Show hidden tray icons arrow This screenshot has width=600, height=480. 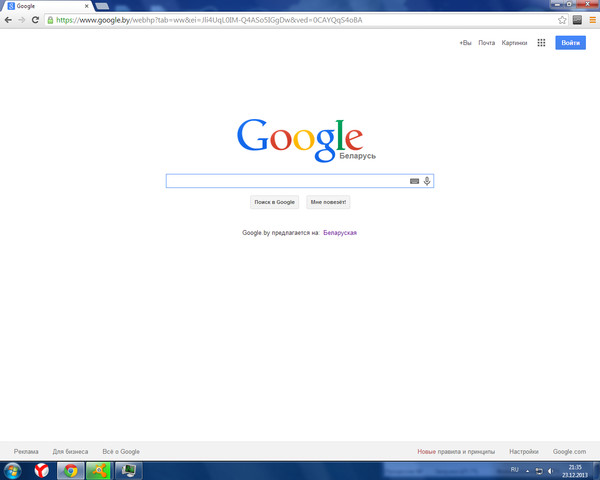(527, 471)
